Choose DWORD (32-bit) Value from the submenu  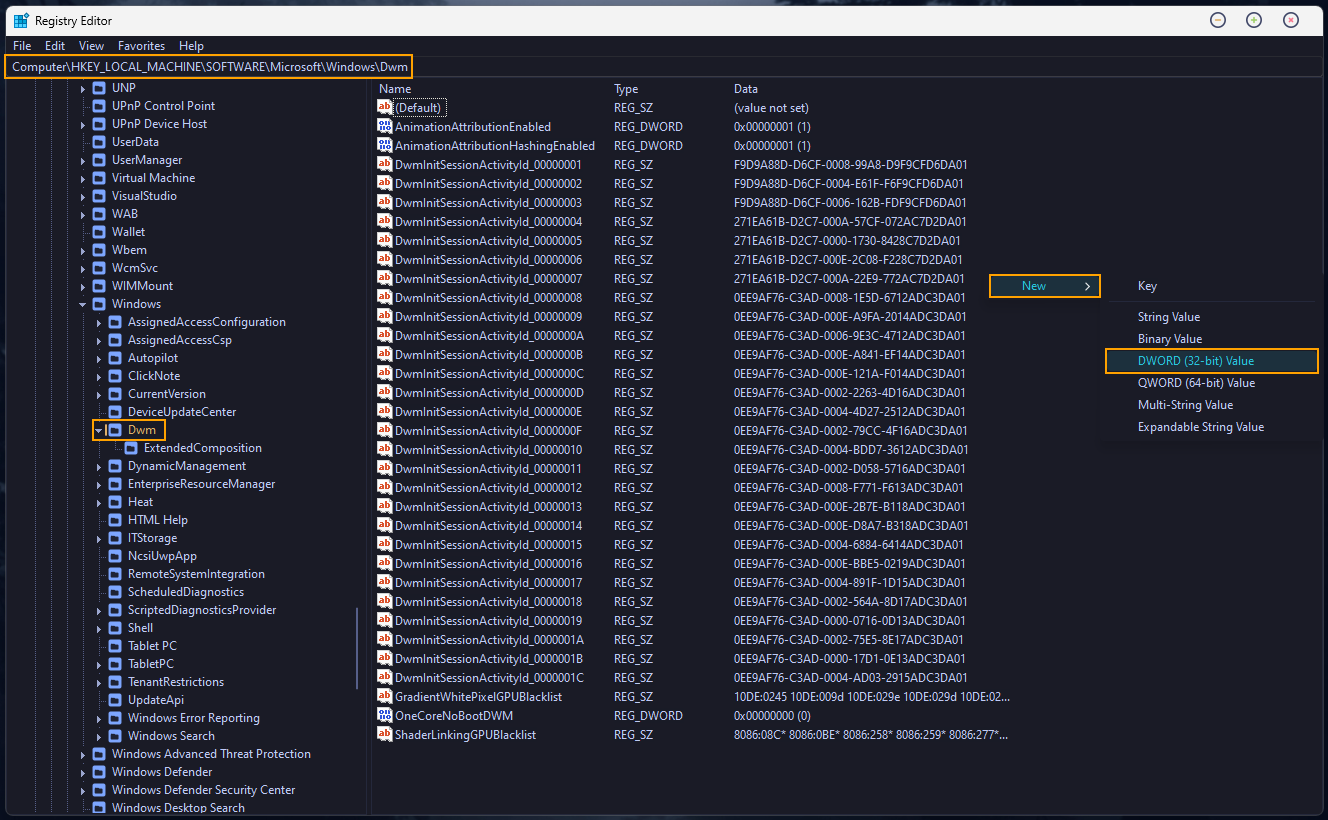pos(1212,361)
